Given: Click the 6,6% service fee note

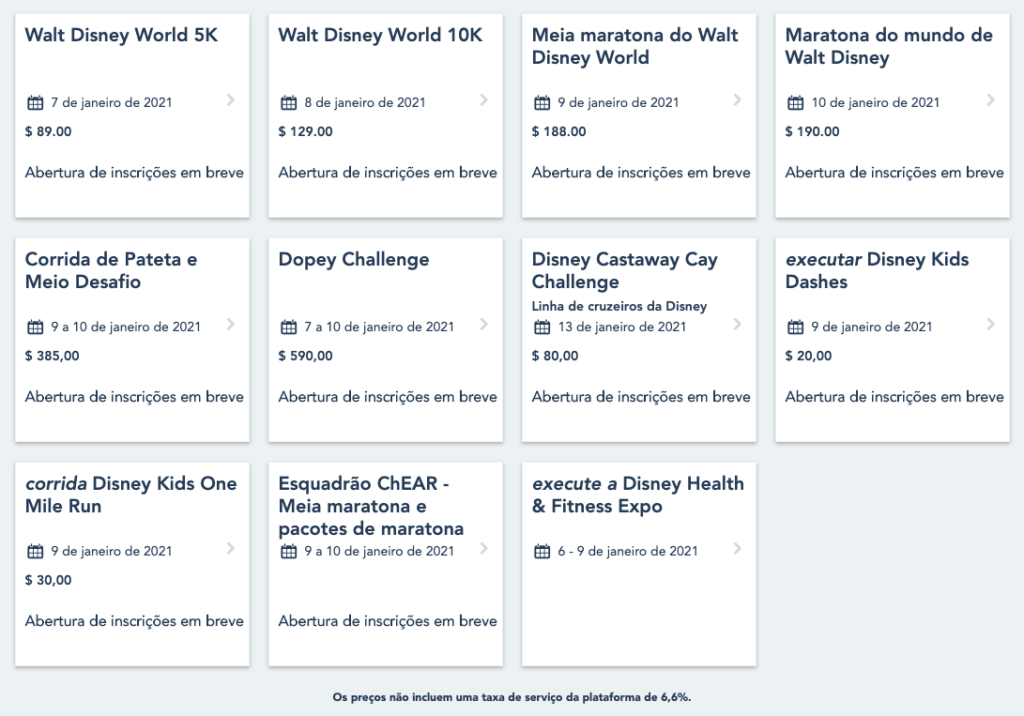Looking at the screenshot, I should pos(512,697).
